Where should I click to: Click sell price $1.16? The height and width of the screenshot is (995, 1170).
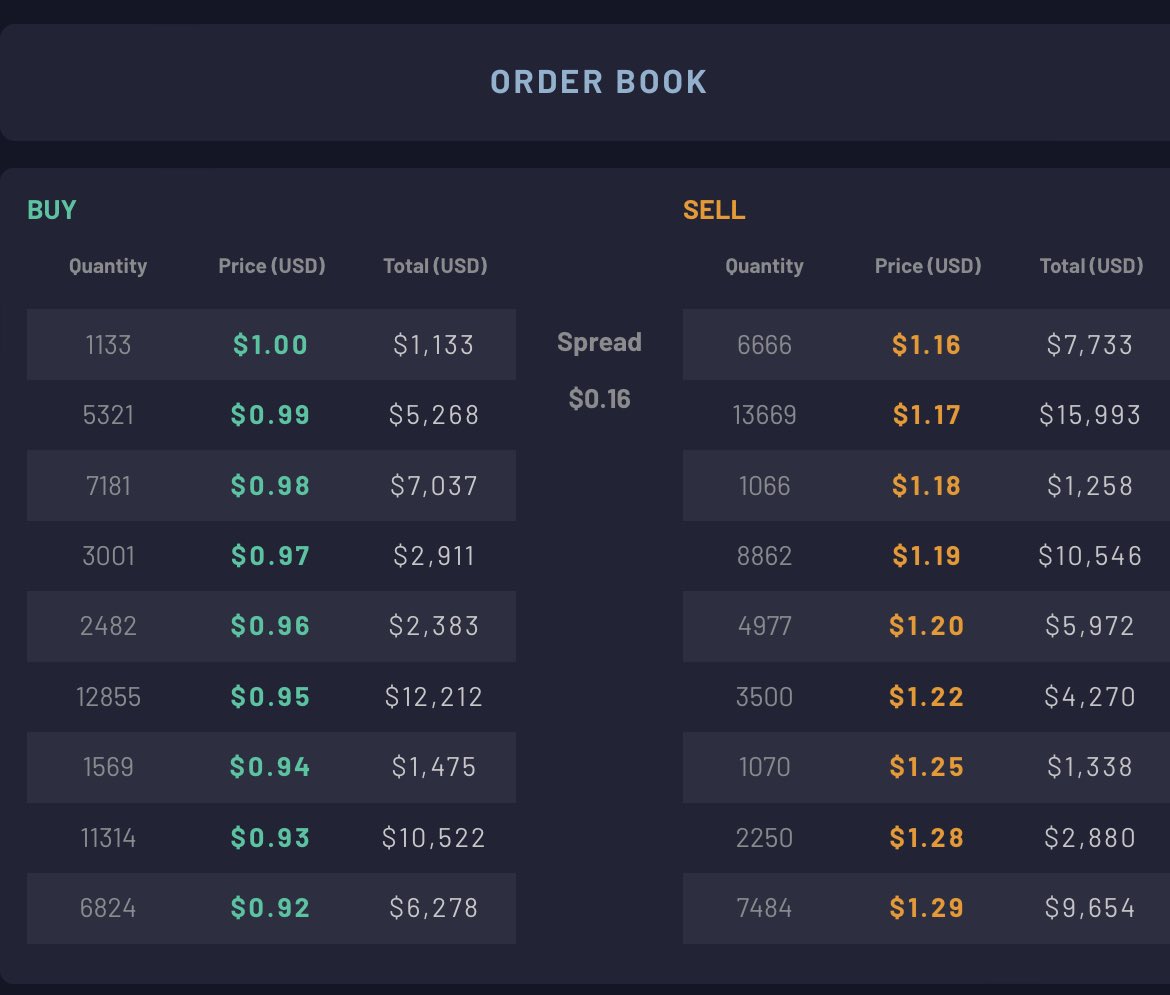[x=926, y=345]
